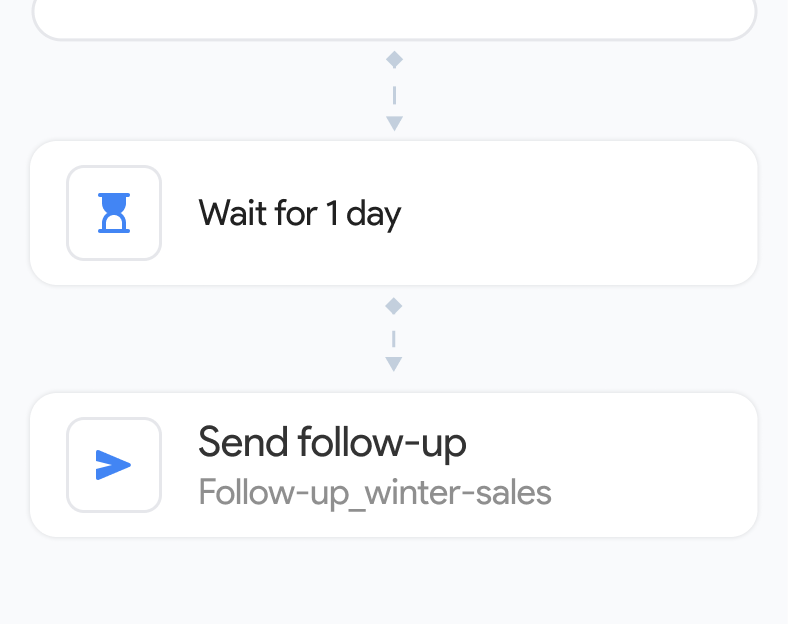The image size is (788, 624).
Task: Select the partially visible step card at top
Action: click(x=394, y=18)
